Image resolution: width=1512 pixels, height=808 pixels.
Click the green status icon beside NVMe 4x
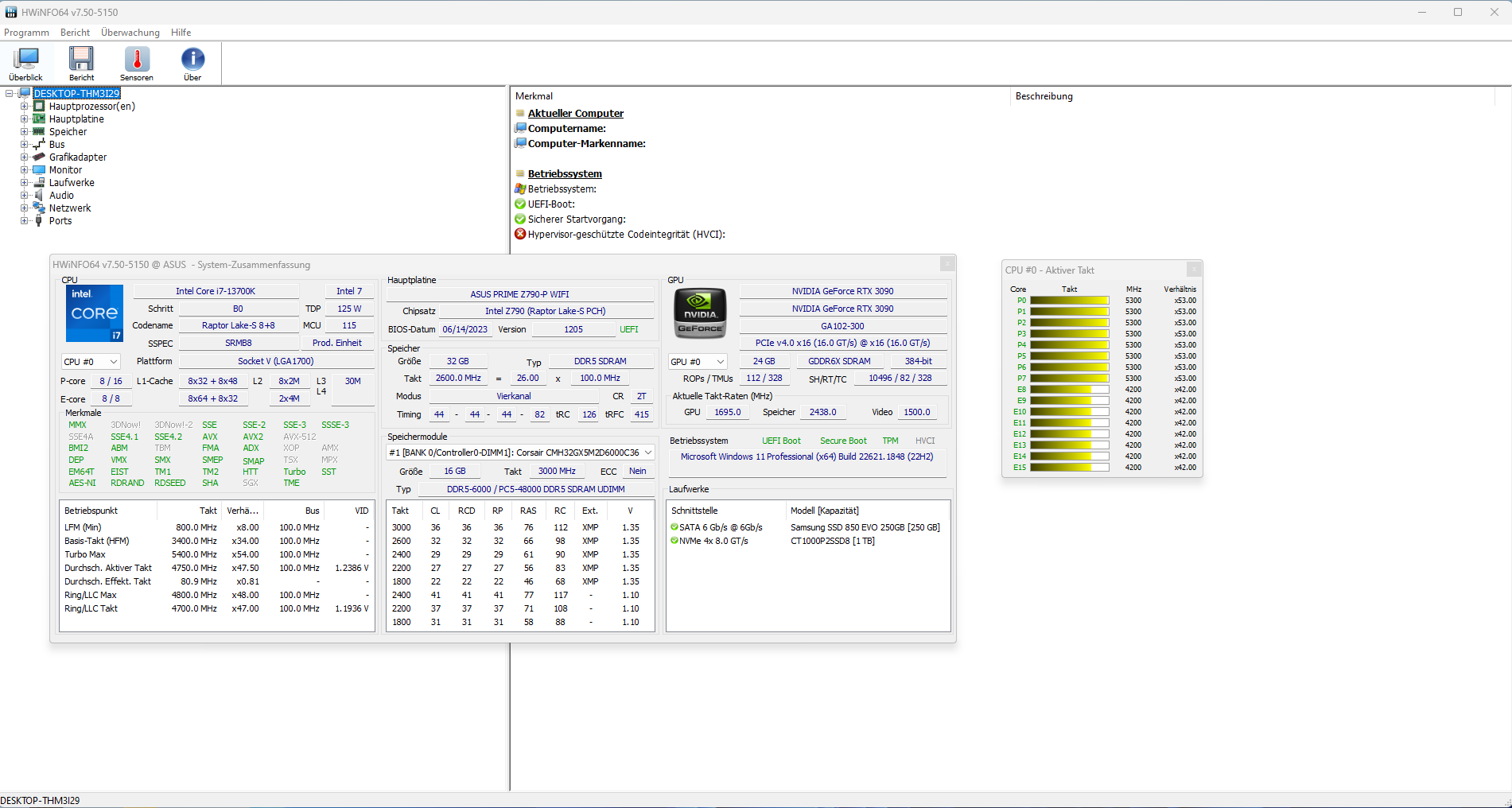[674, 541]
